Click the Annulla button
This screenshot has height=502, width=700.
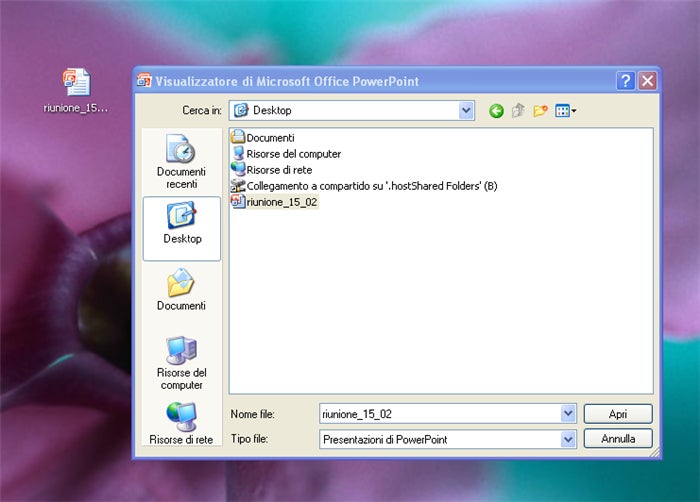point(618,439)
